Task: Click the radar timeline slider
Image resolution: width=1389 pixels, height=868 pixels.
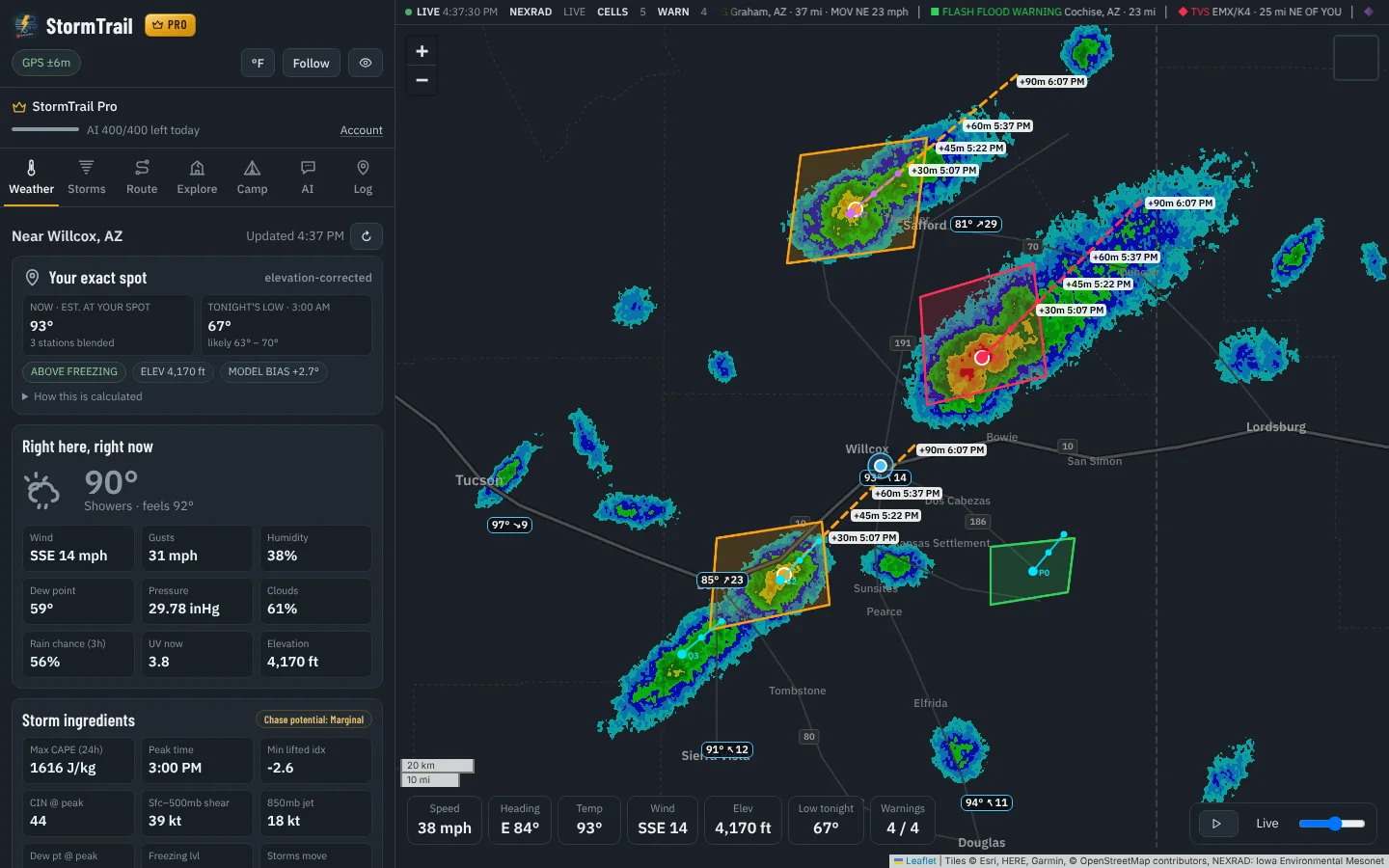Action: 1332,824
